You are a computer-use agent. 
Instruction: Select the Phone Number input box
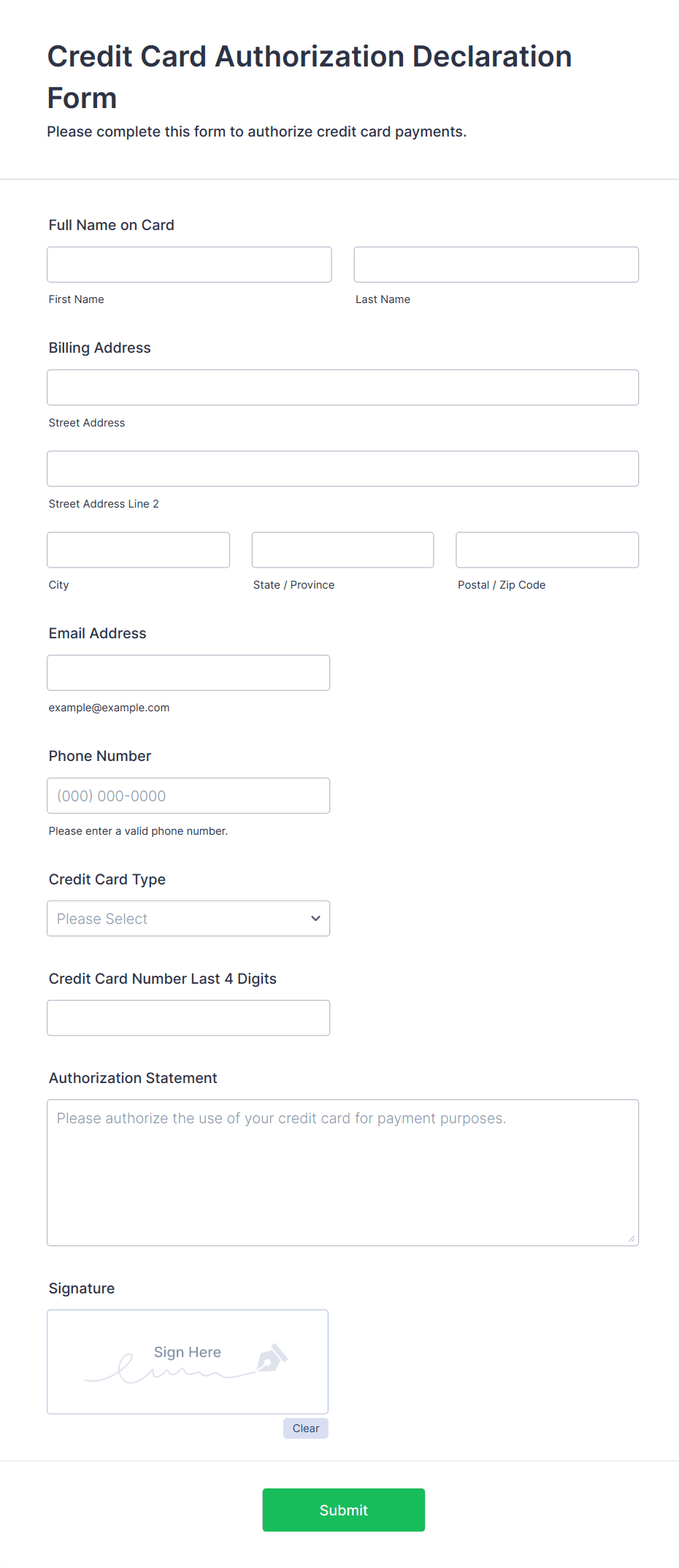pos(188,795)
